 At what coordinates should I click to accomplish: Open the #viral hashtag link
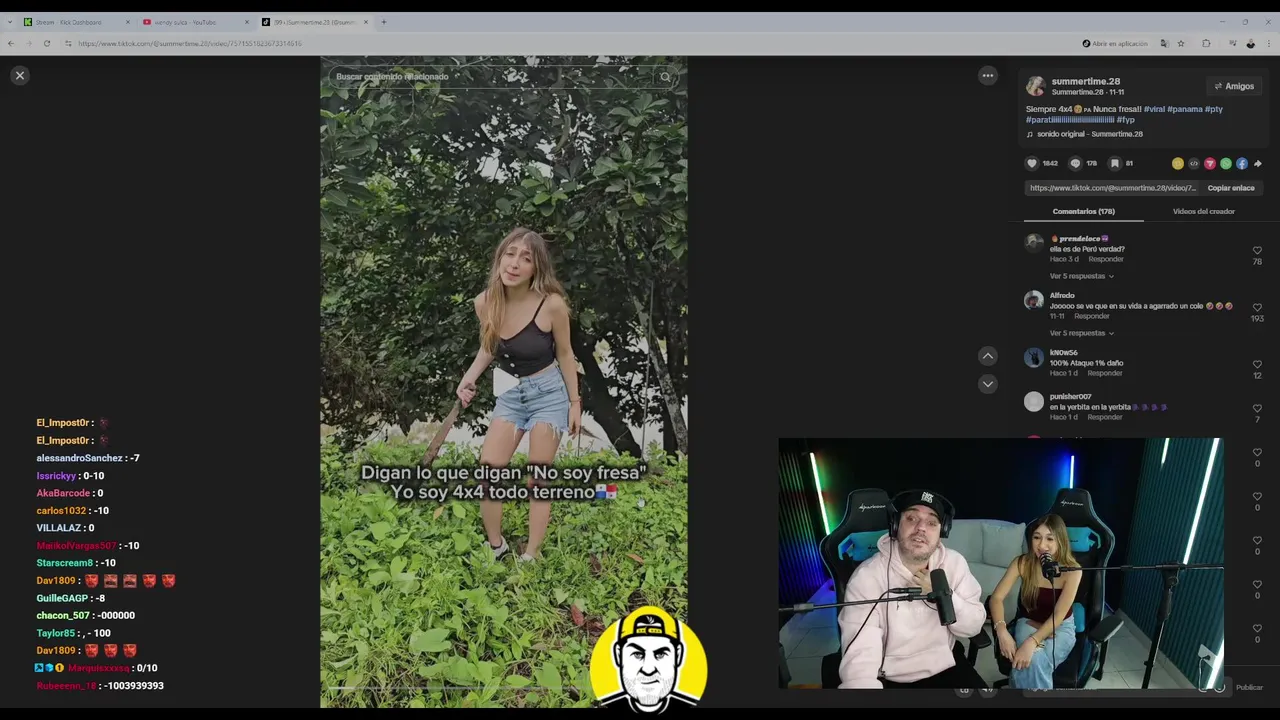tap(1154, 109)
